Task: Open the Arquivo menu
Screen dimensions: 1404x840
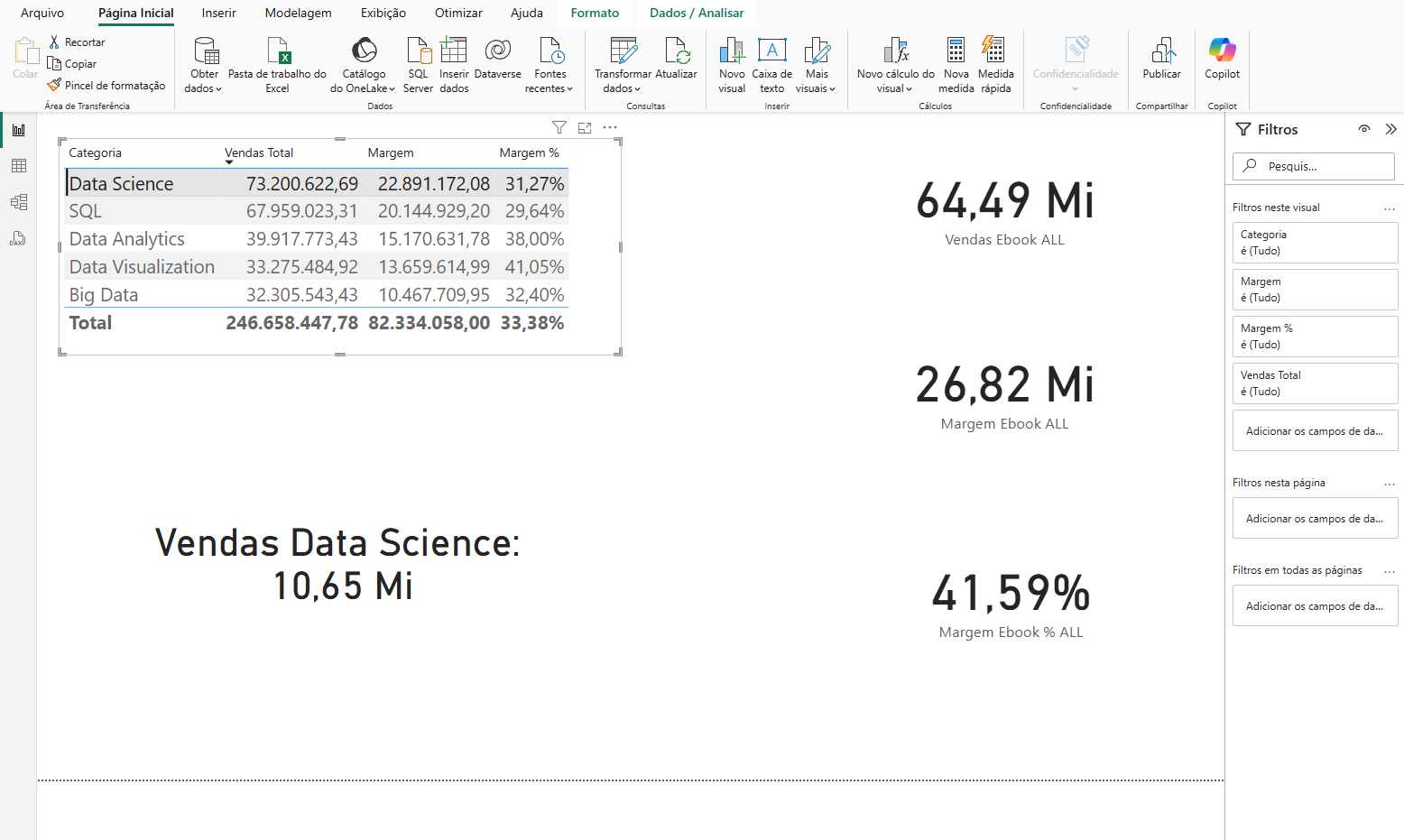Action: point(42,13)
